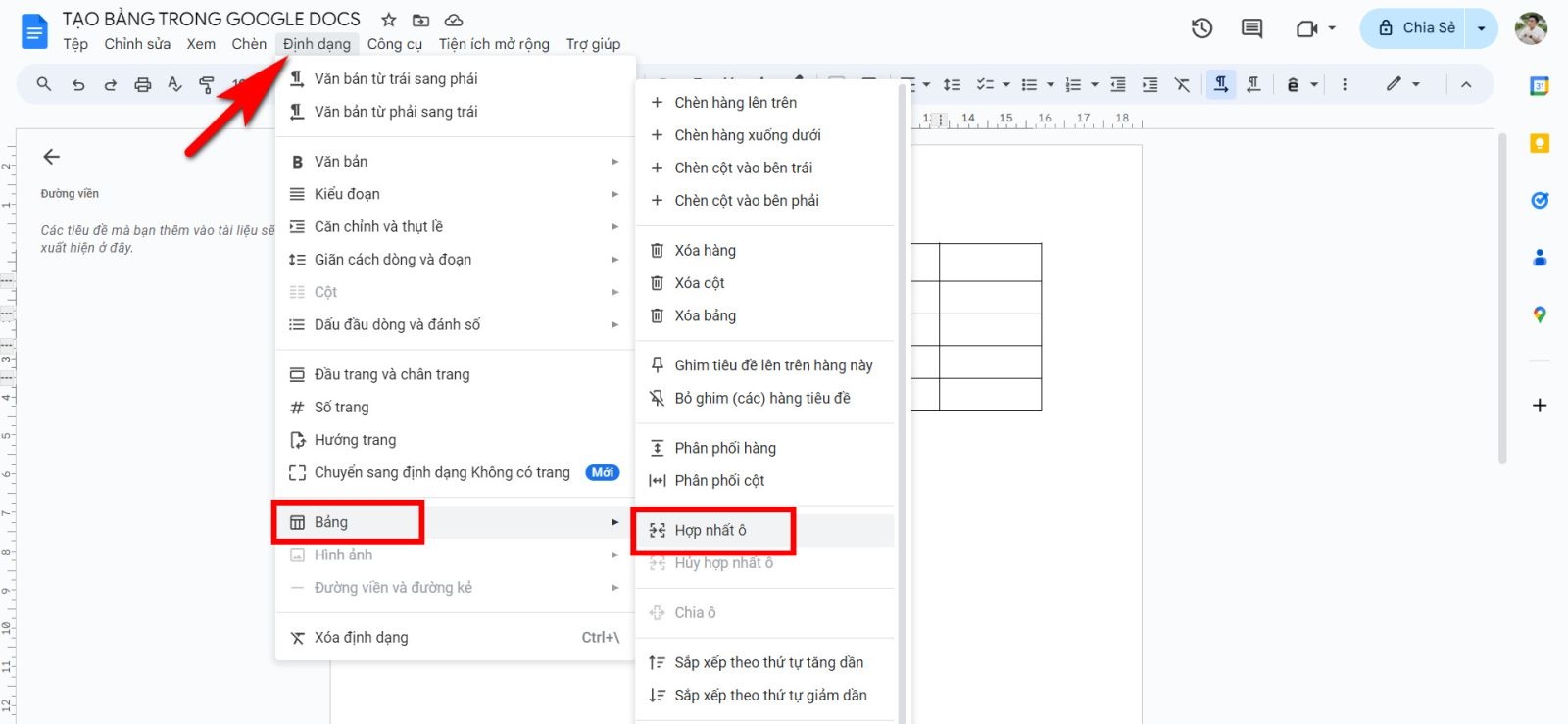Expand numbered list styles dropdown arrow
The width and height of the screenshot is (1568, 724).
click(x=1094, y=85)
